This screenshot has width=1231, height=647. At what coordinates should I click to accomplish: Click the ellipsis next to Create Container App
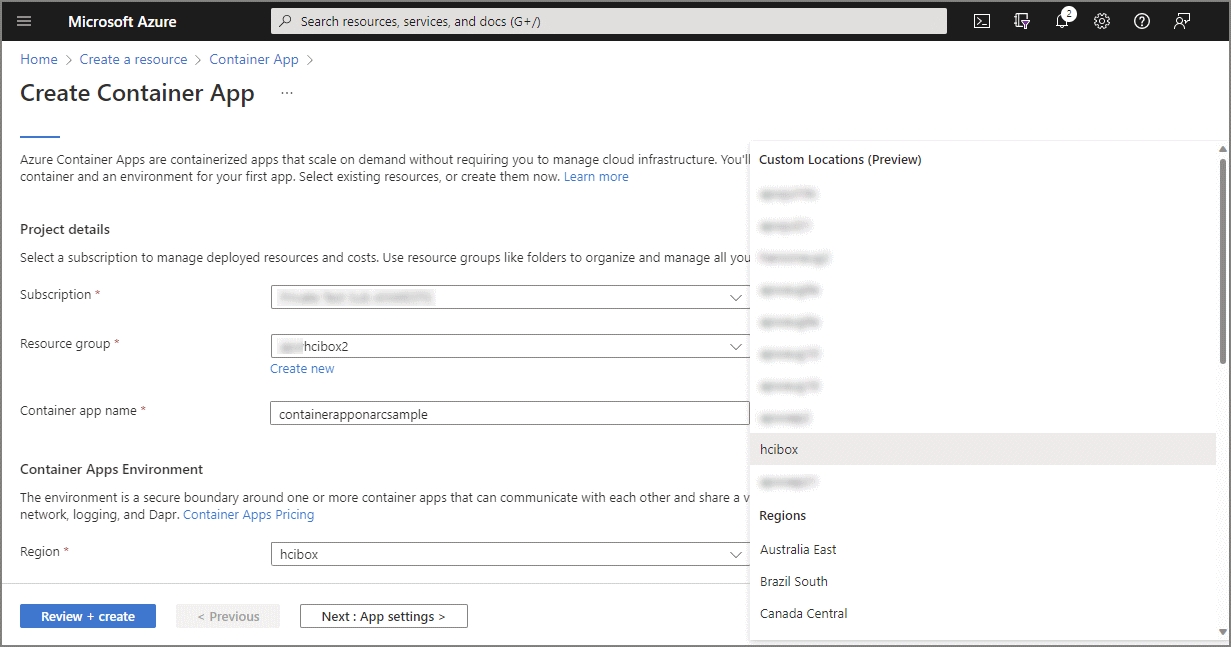tap(287, 93)
